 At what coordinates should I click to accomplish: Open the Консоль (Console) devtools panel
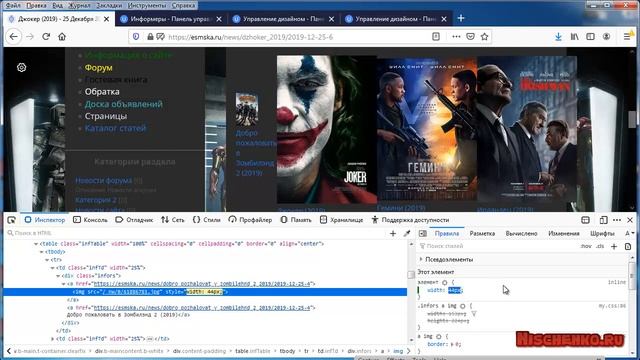point(90,220)
